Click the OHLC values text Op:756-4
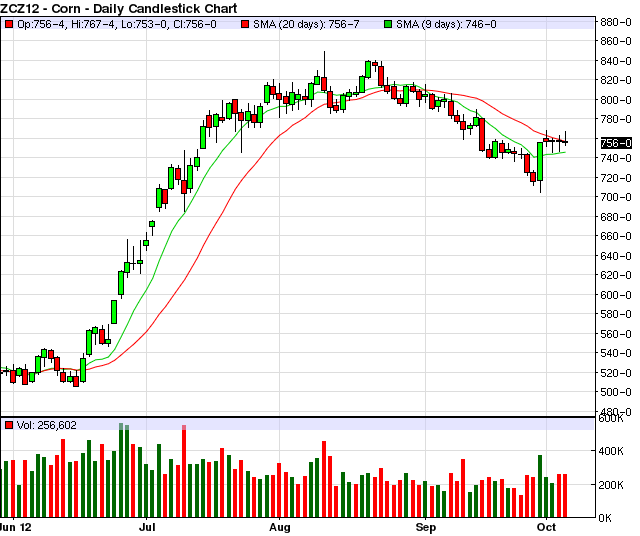This screenshot has width=640, height=536. pos(43,24)
